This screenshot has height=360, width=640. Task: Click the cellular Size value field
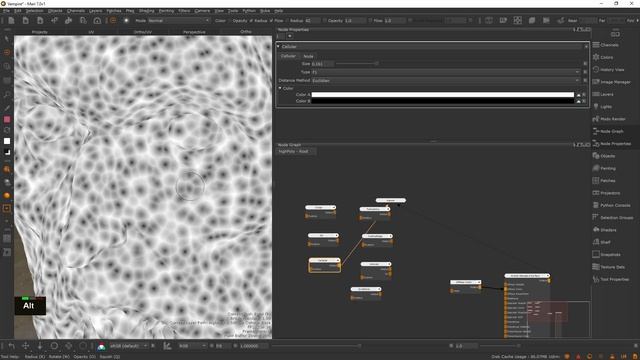(322, 64)
